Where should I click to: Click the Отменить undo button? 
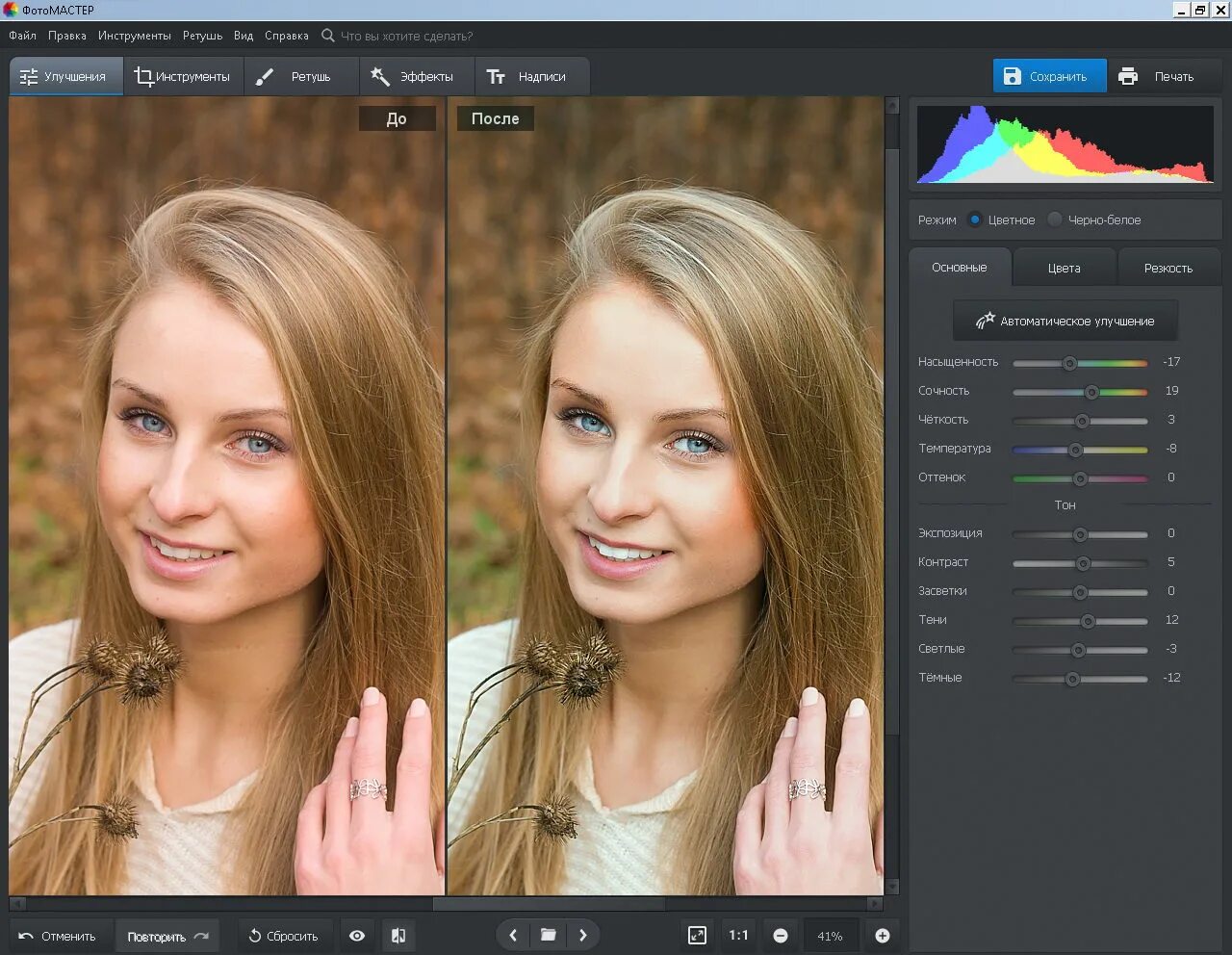(58, 936)
